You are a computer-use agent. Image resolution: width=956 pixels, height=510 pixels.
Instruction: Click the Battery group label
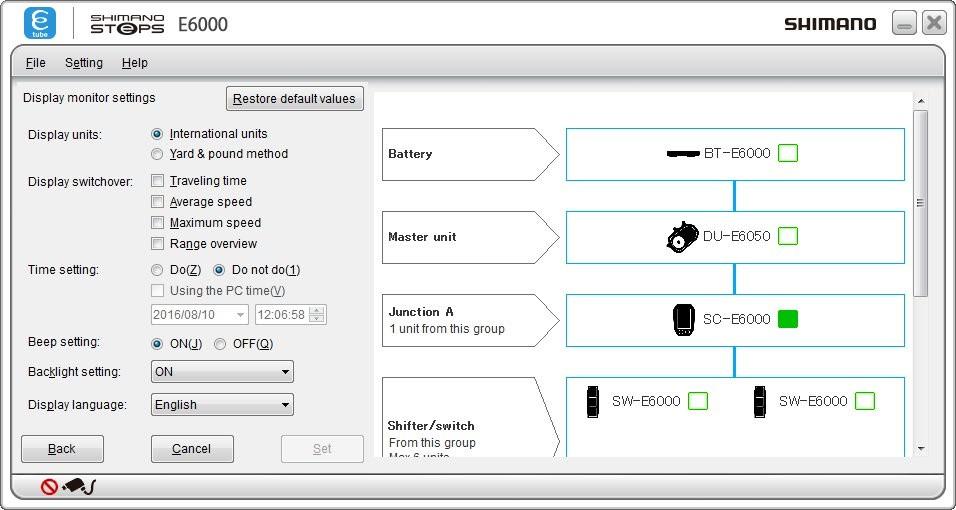[470, 154]
